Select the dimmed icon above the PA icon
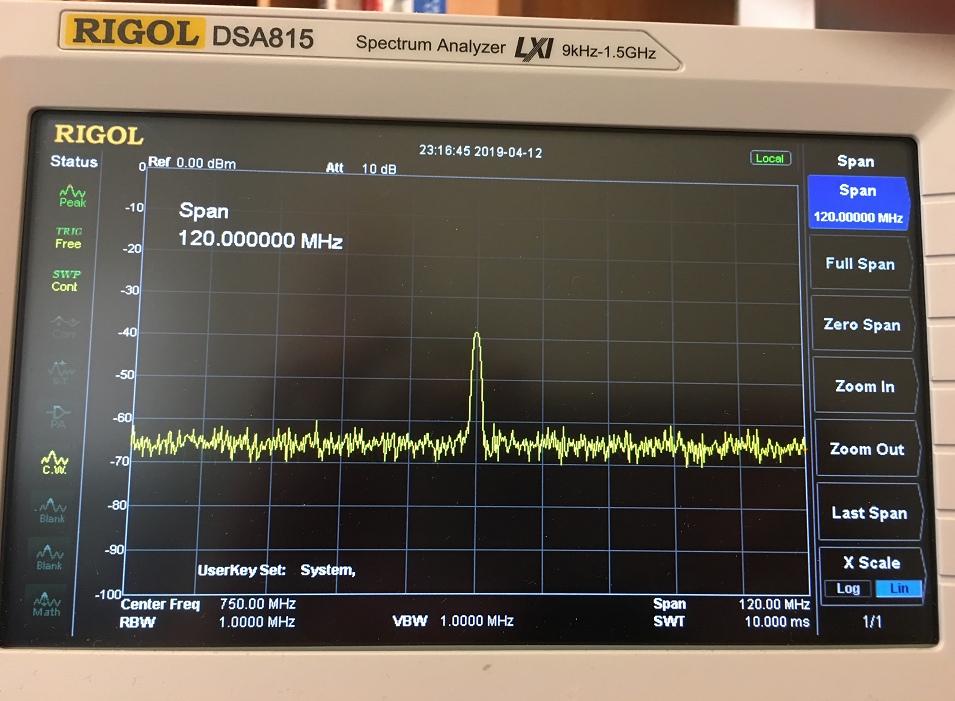Viewport: 955px width, 701px height. pyautogui.click(x=61, y=372)
